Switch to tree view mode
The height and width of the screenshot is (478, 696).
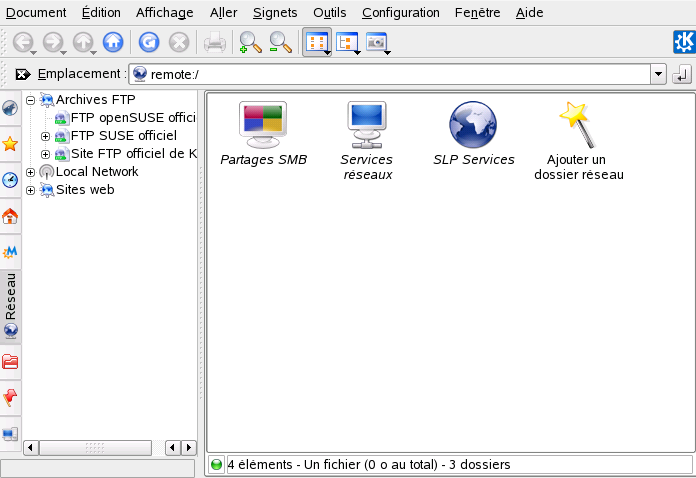tap(347, 43)
